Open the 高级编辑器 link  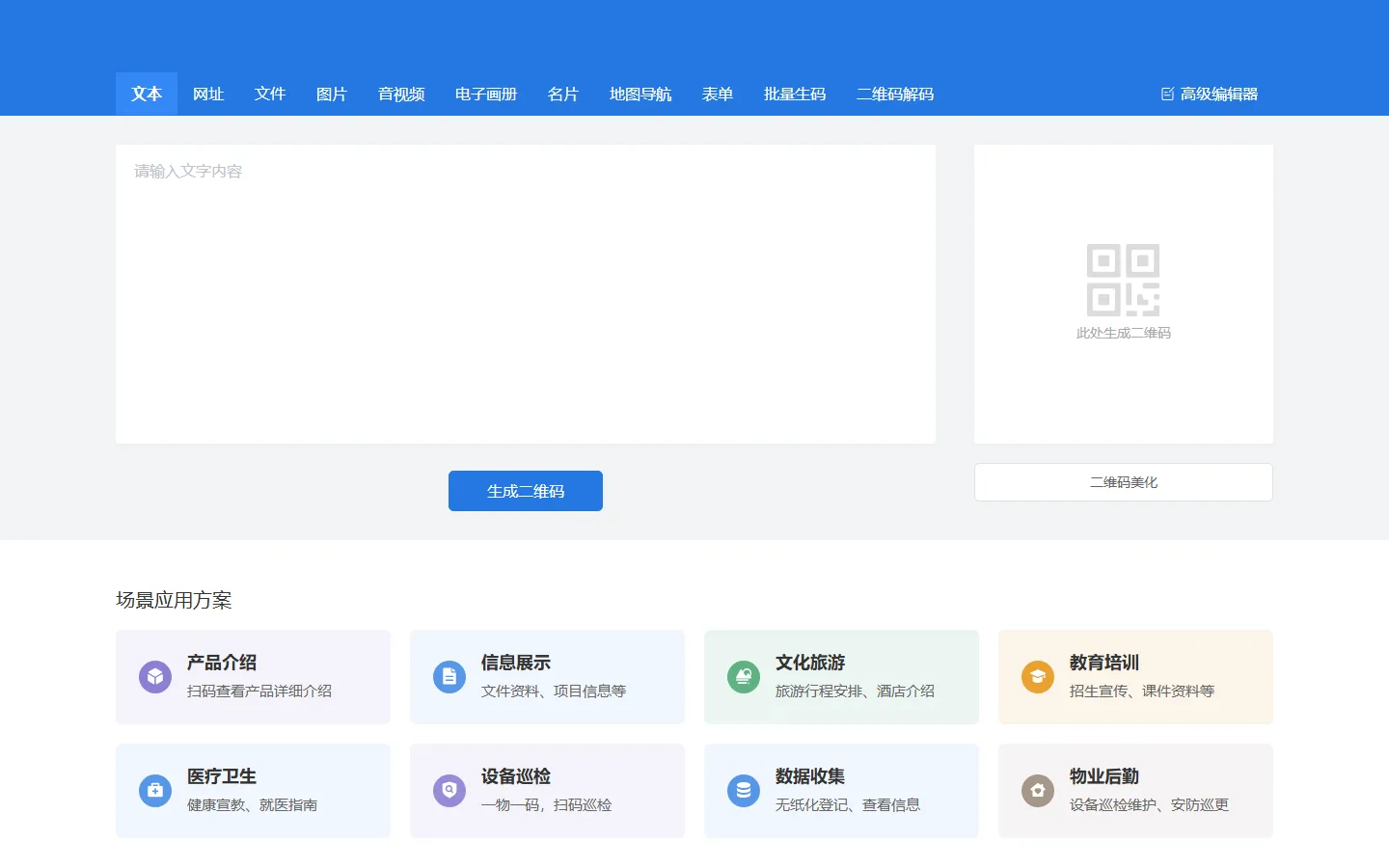pyautogui.click(x=1210, y=94)
